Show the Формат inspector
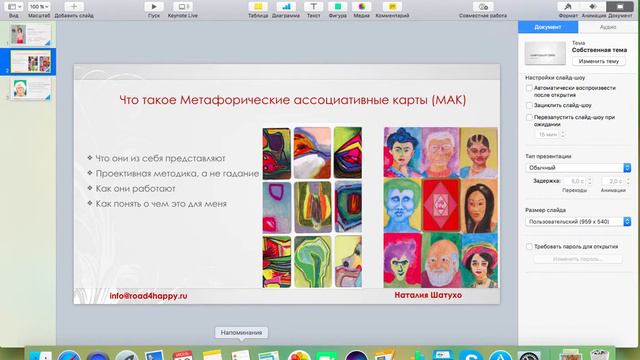 568,7
